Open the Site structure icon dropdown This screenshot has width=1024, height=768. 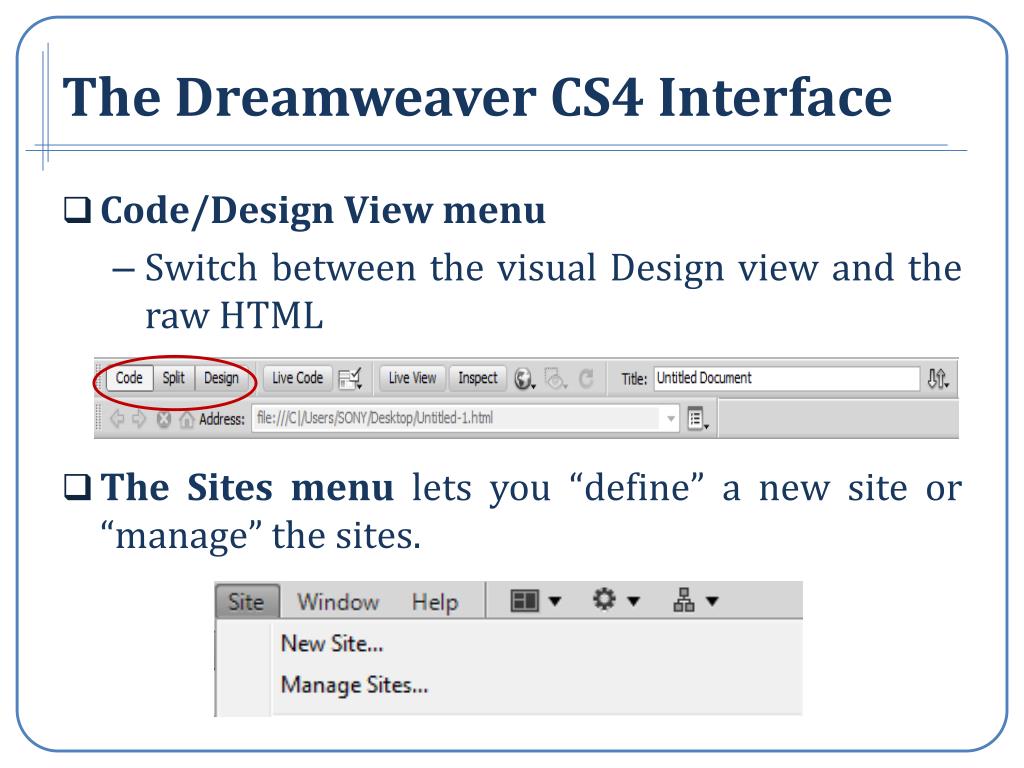point(696,600)
